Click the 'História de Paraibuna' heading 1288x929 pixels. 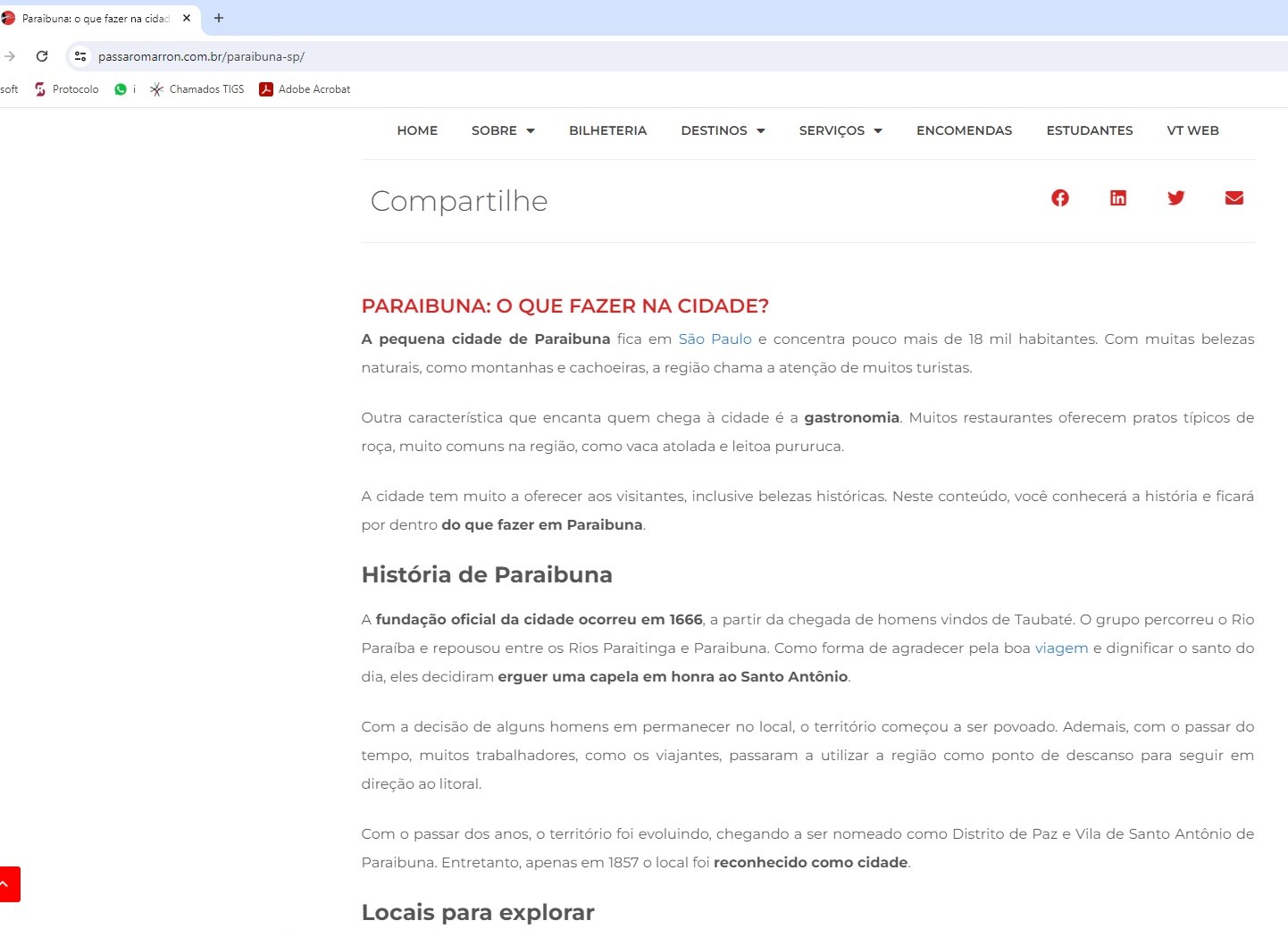click(487, 574)
